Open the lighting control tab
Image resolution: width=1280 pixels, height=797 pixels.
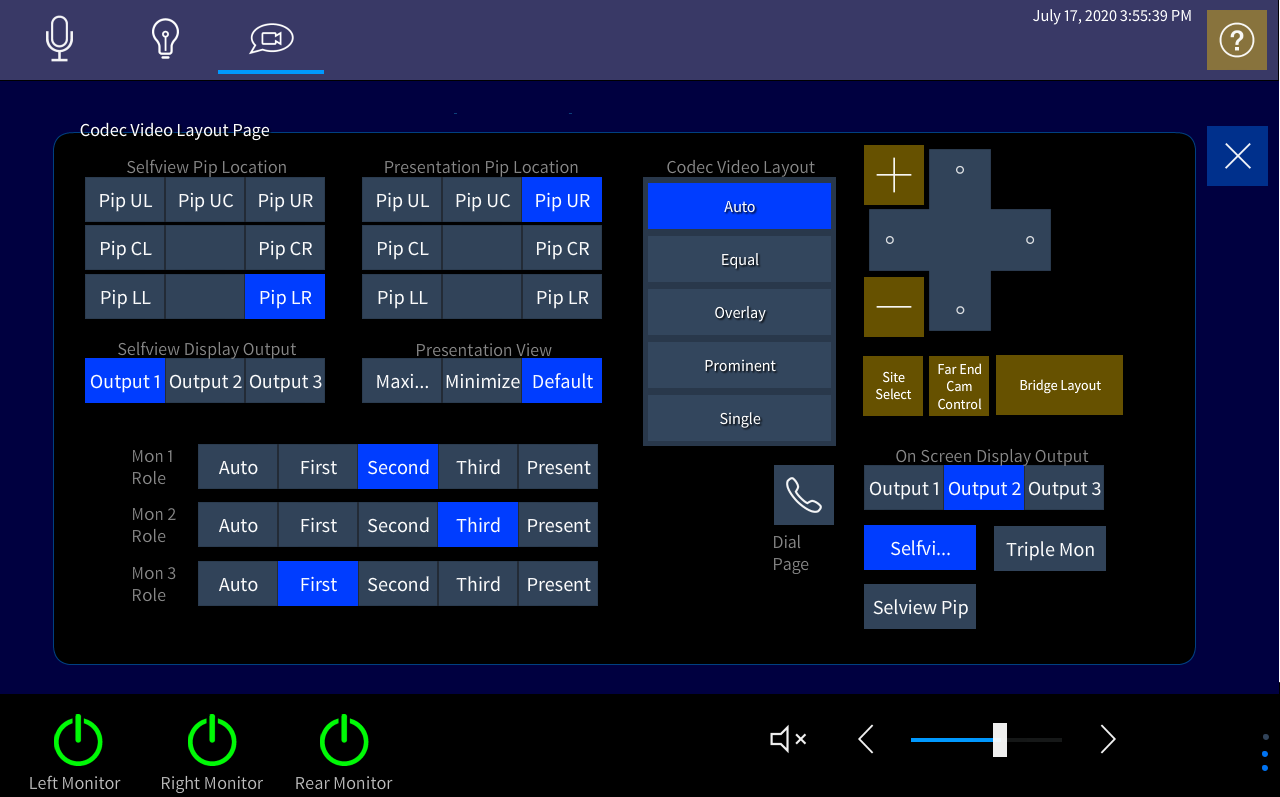coord(164,38)
